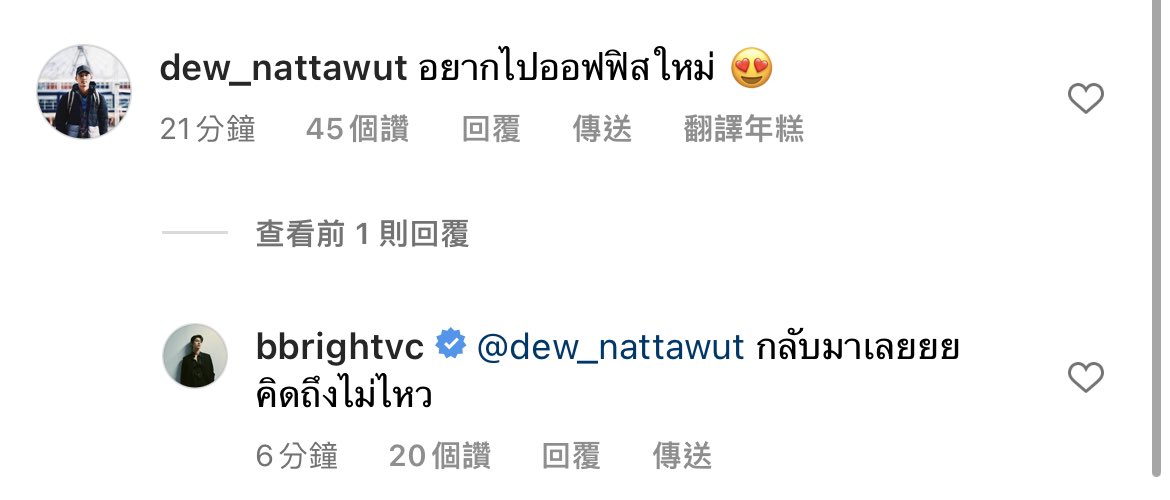Click the 21分鐘 timestamp
Image resolution: width=1170 pixels, height=500 pixels.
pos(207,130)
